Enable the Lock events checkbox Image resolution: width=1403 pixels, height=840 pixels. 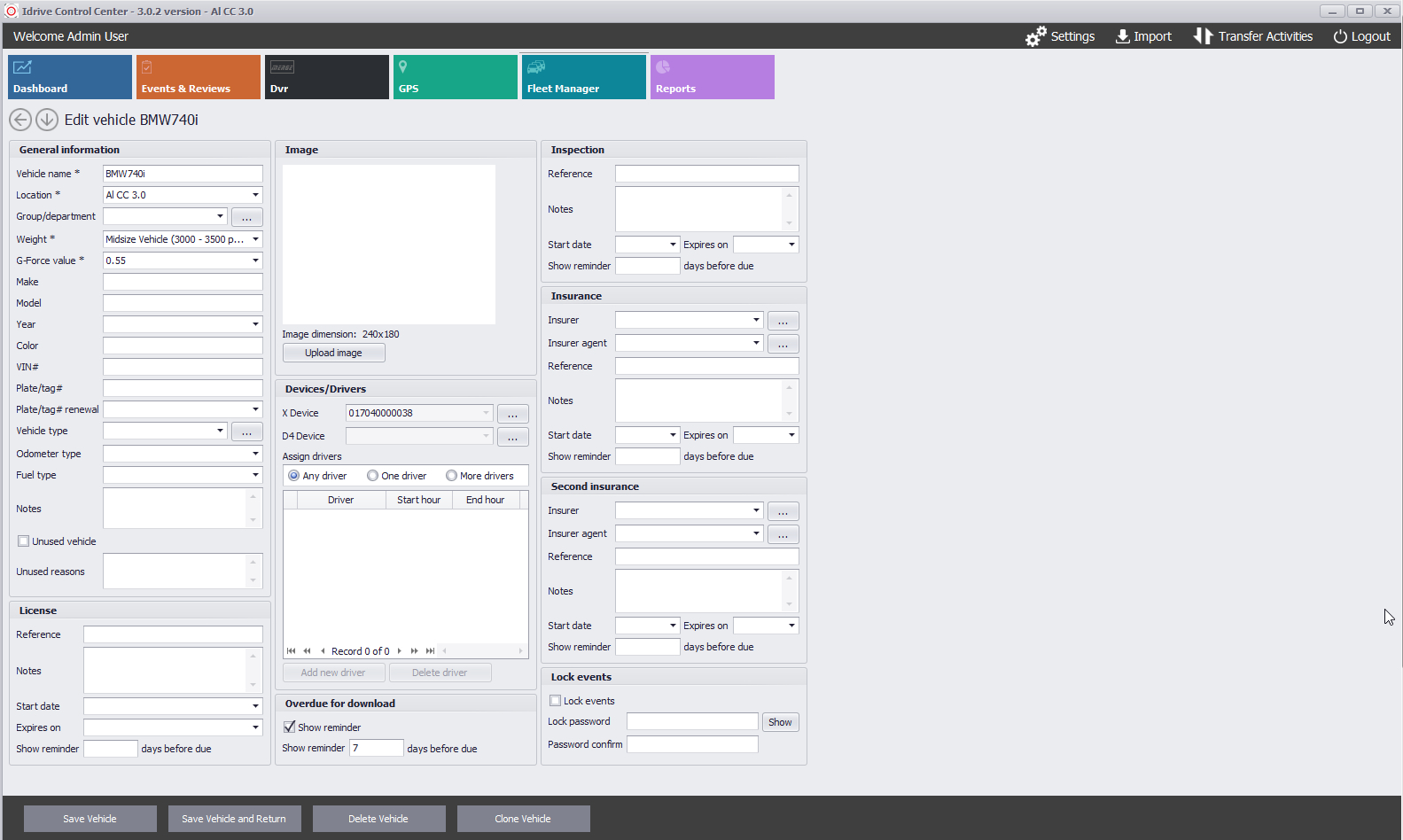click(x=556, y=701)
